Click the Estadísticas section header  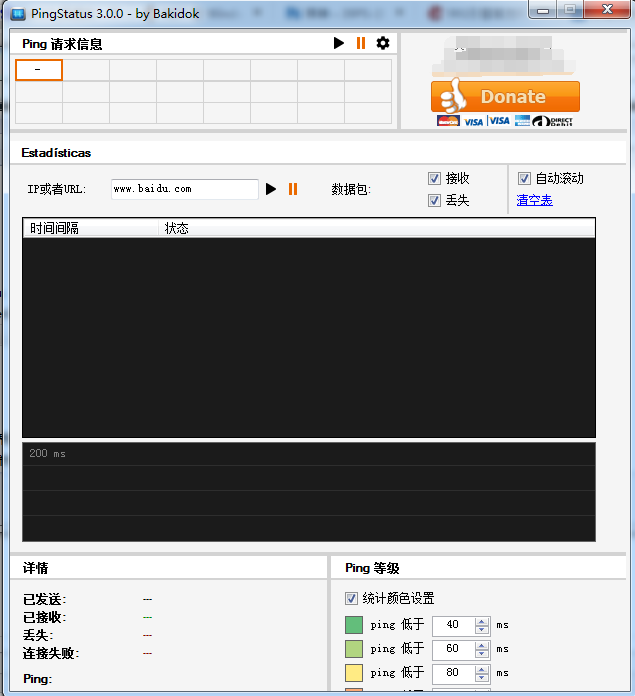click(x=56, y=153)
